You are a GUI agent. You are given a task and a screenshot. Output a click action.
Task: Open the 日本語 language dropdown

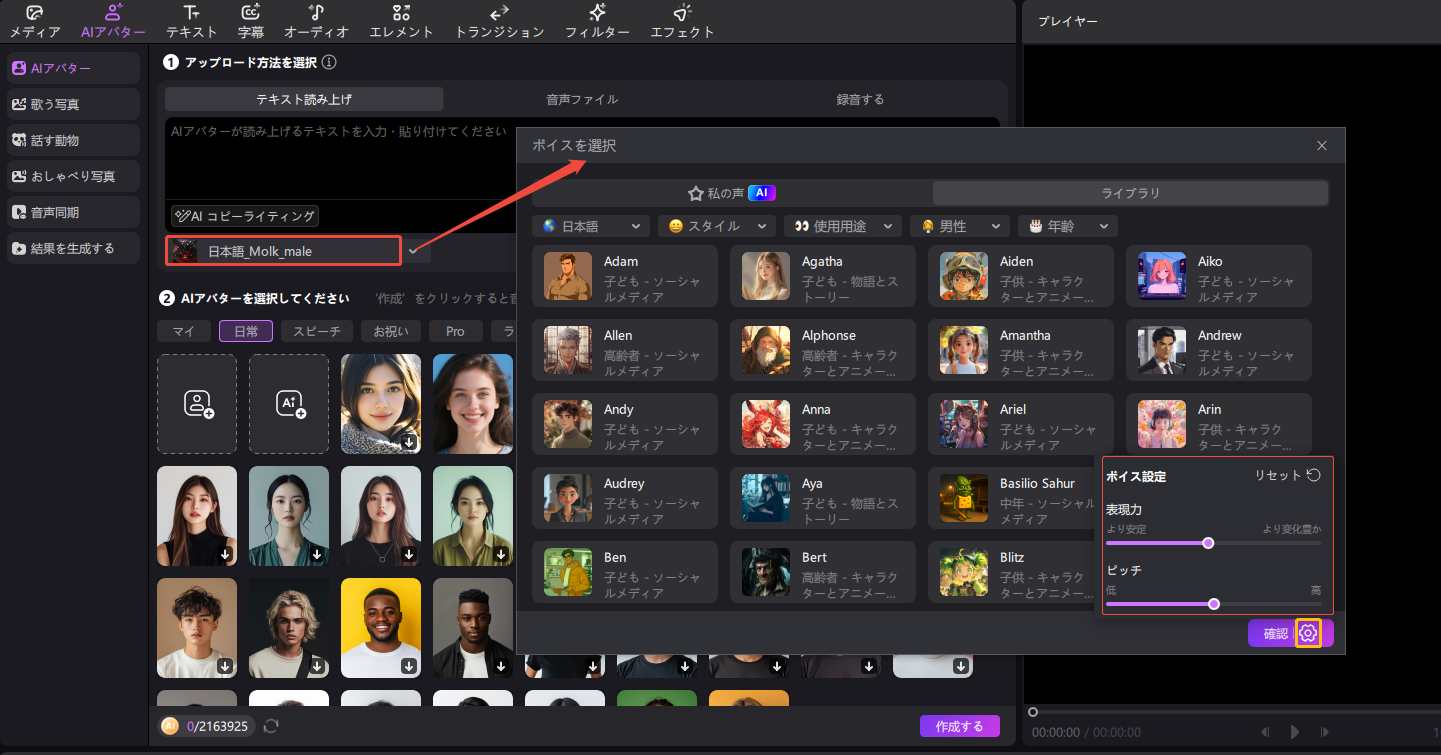591,227
